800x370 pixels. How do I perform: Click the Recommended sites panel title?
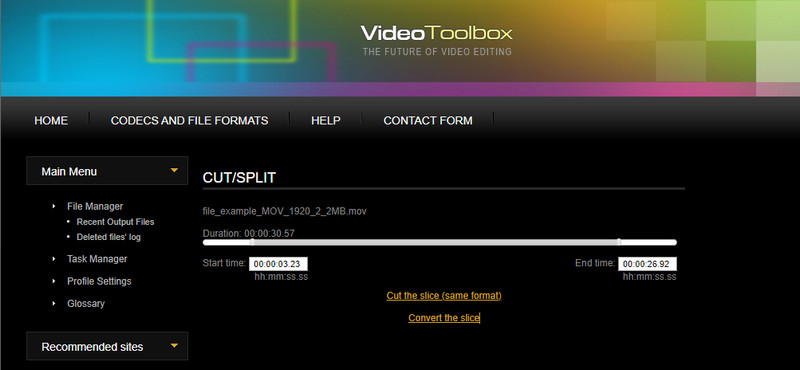click(x=92, y=347)
